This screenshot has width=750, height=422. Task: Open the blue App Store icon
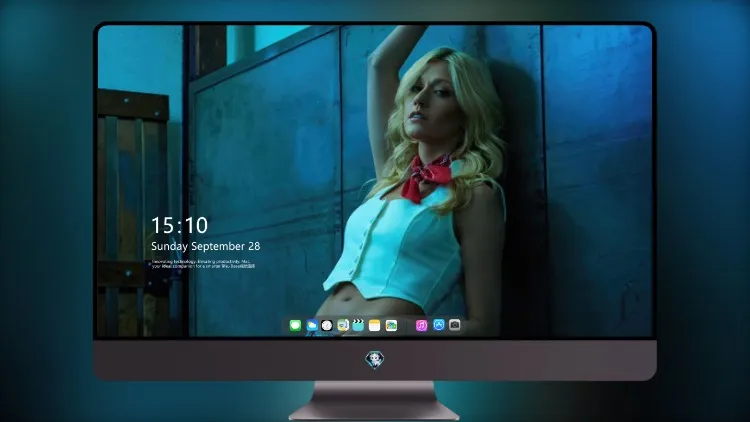tap(439, 325)
